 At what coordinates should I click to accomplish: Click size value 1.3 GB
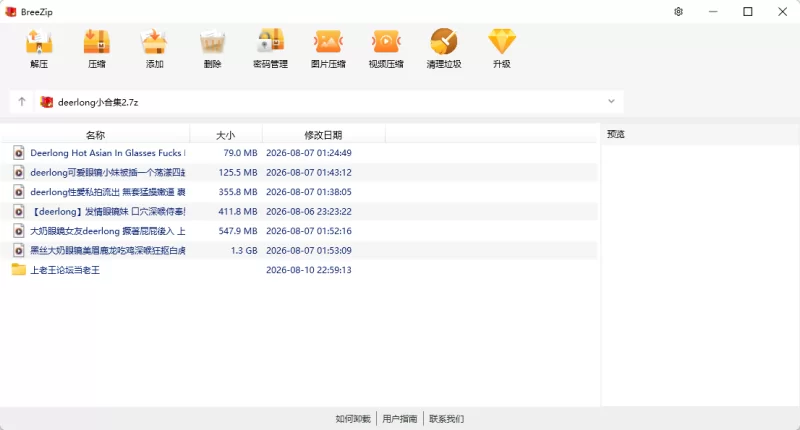(x=244, y=250)
